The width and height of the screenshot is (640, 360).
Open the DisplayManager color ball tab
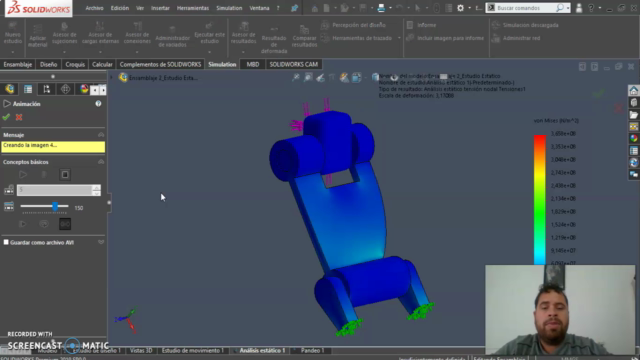(x=84, y=89)
